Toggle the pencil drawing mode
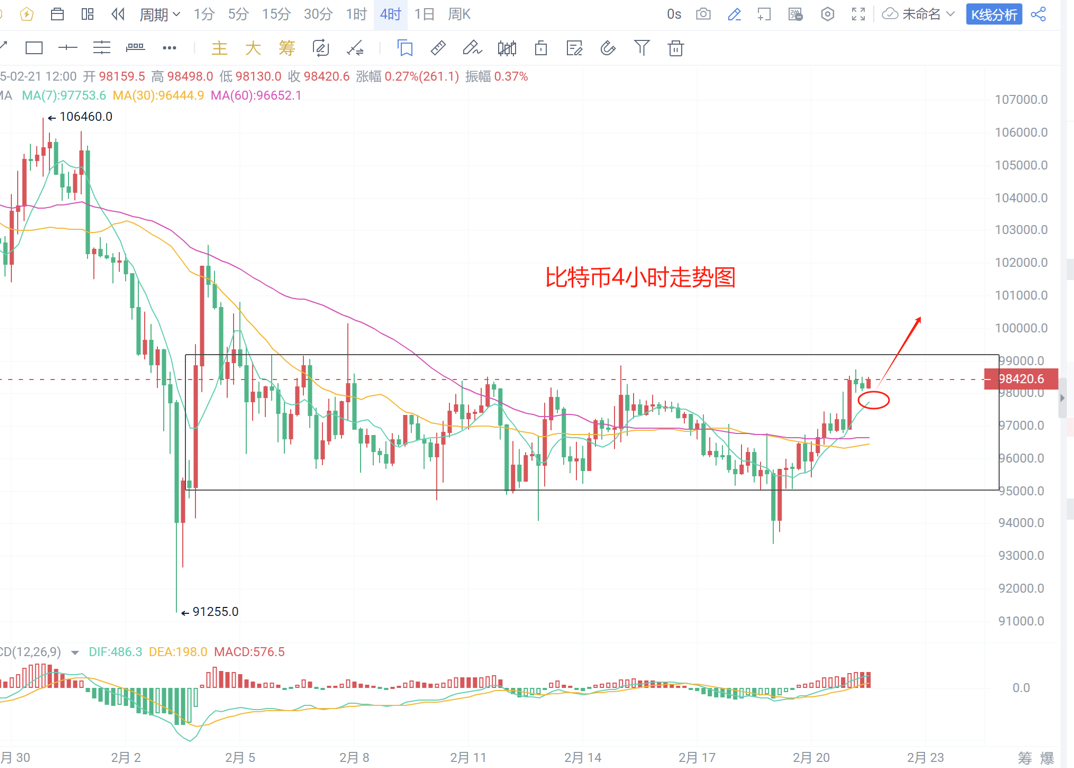Screen dimensions: 1074x768 (734, 14)
